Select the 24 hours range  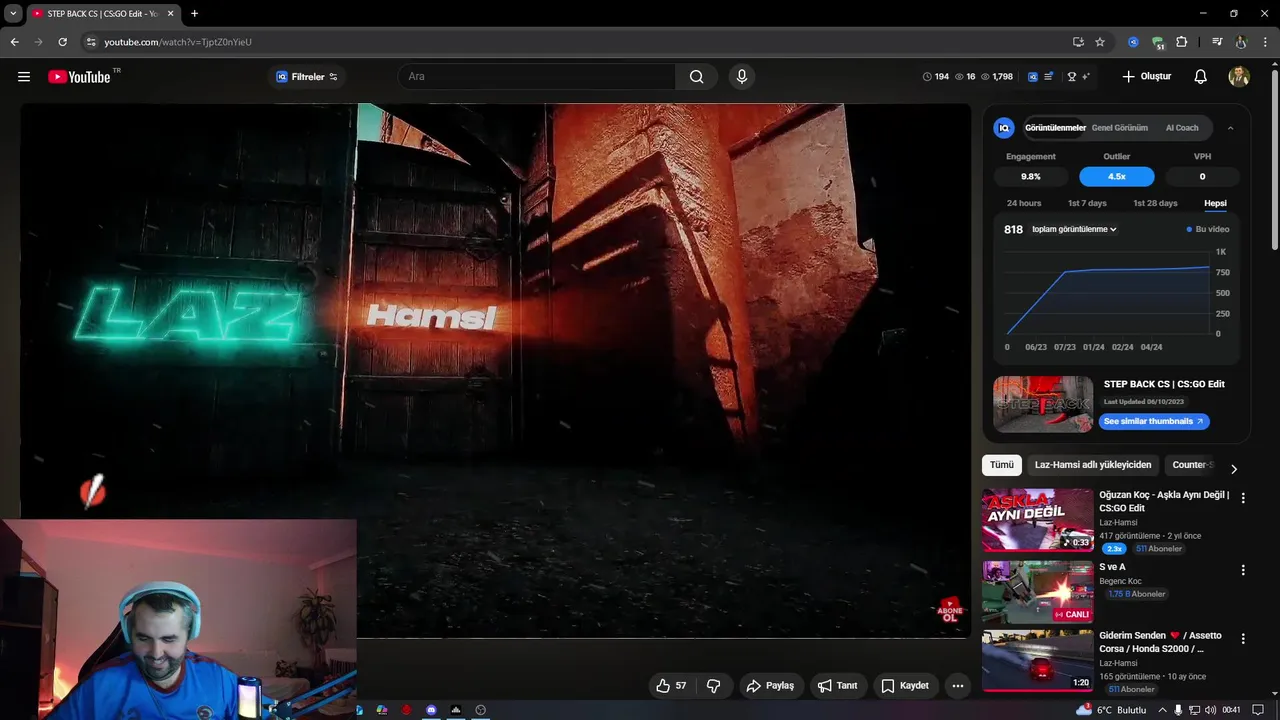coord(1024,203)
